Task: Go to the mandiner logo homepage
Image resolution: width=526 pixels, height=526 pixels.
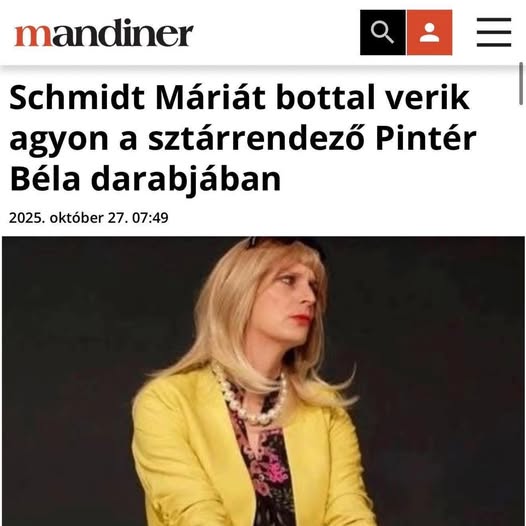Action: tap(104, 33)
